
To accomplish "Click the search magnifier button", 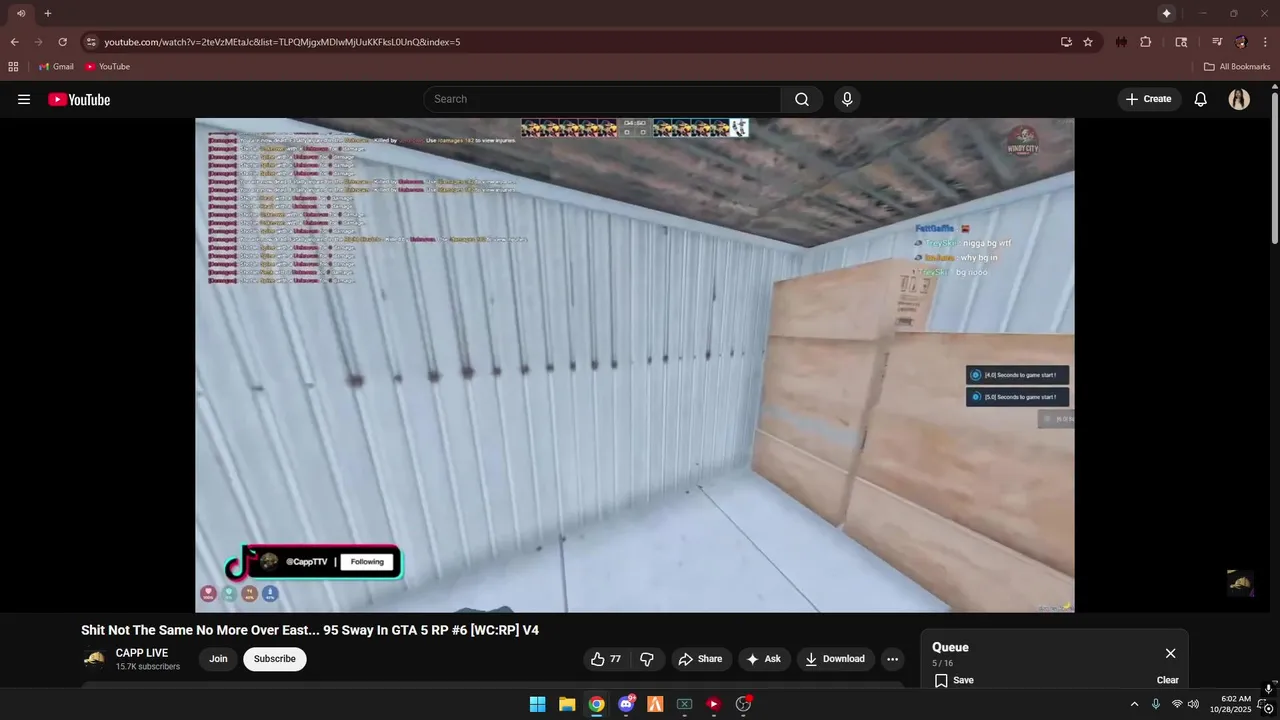I will (802, 99).
